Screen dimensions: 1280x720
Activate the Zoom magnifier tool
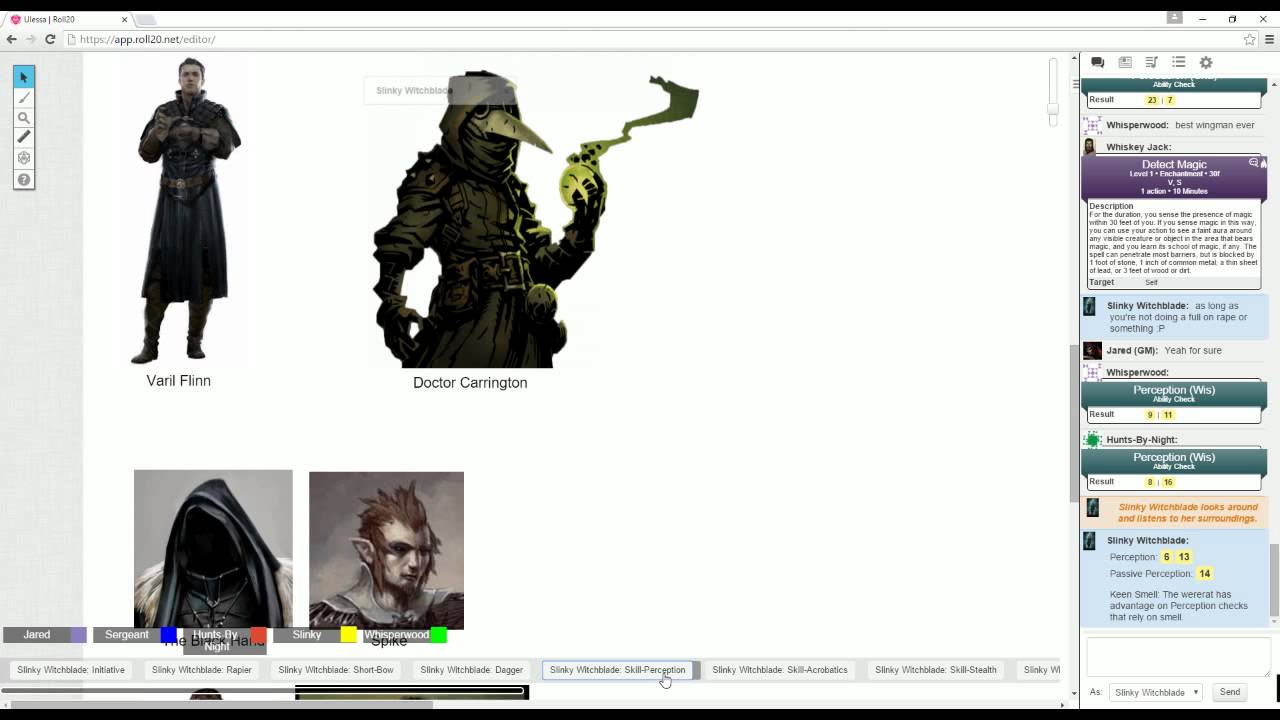point(24,117)
